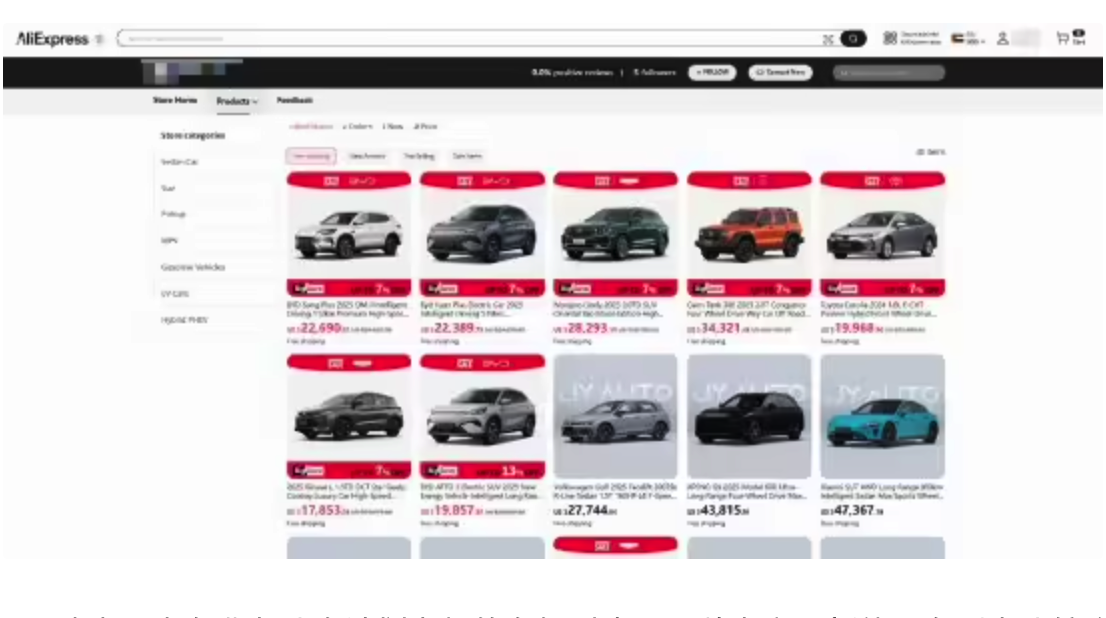Viewport: 1106px width, 618px height.
Task: Click the 17,853 price
Action: (x=318, y=511)
